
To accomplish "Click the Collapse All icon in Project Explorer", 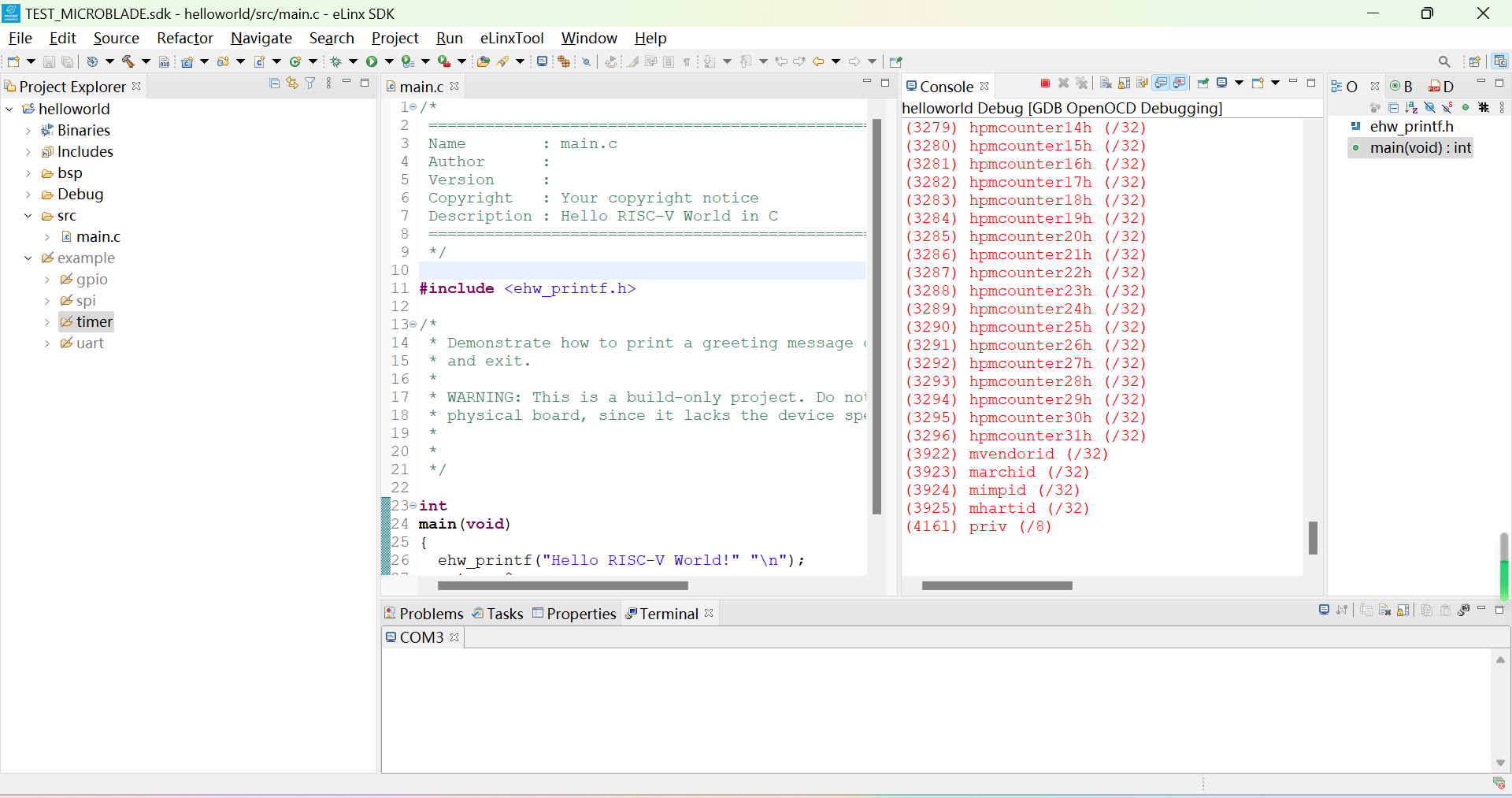I will [274, 84].
